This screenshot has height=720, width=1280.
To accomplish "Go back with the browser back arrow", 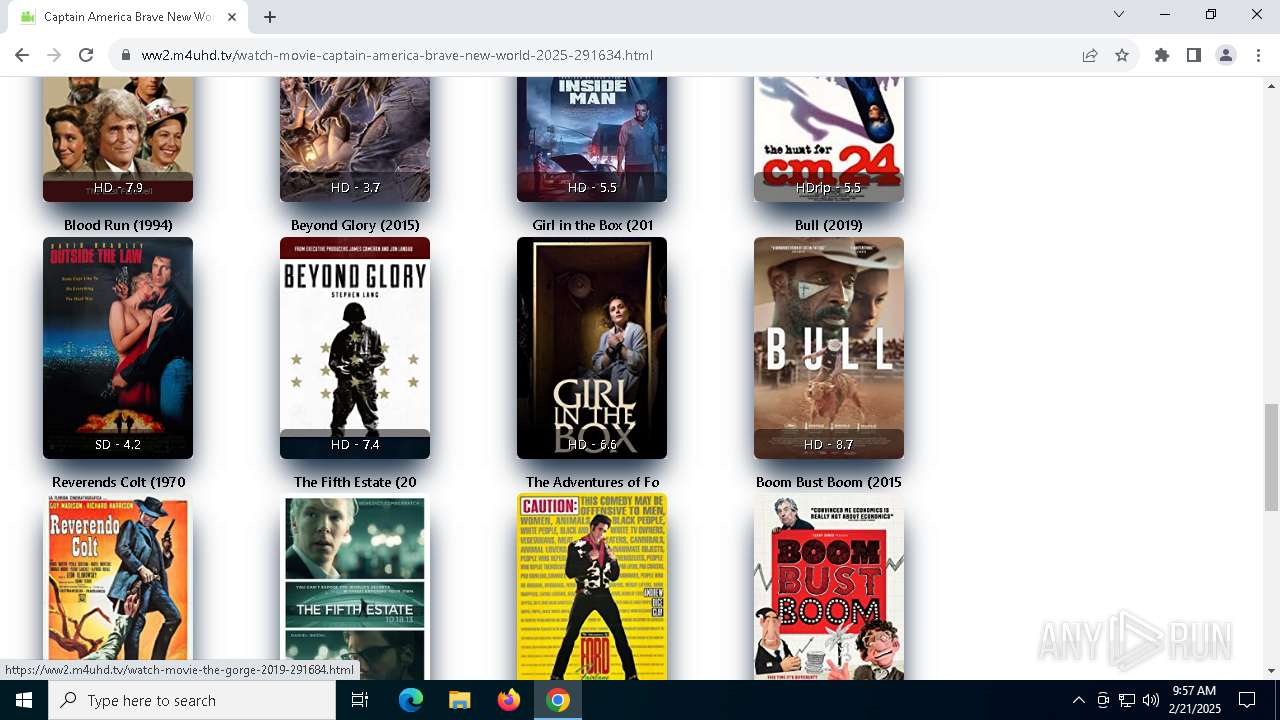I will click(22, 55).
